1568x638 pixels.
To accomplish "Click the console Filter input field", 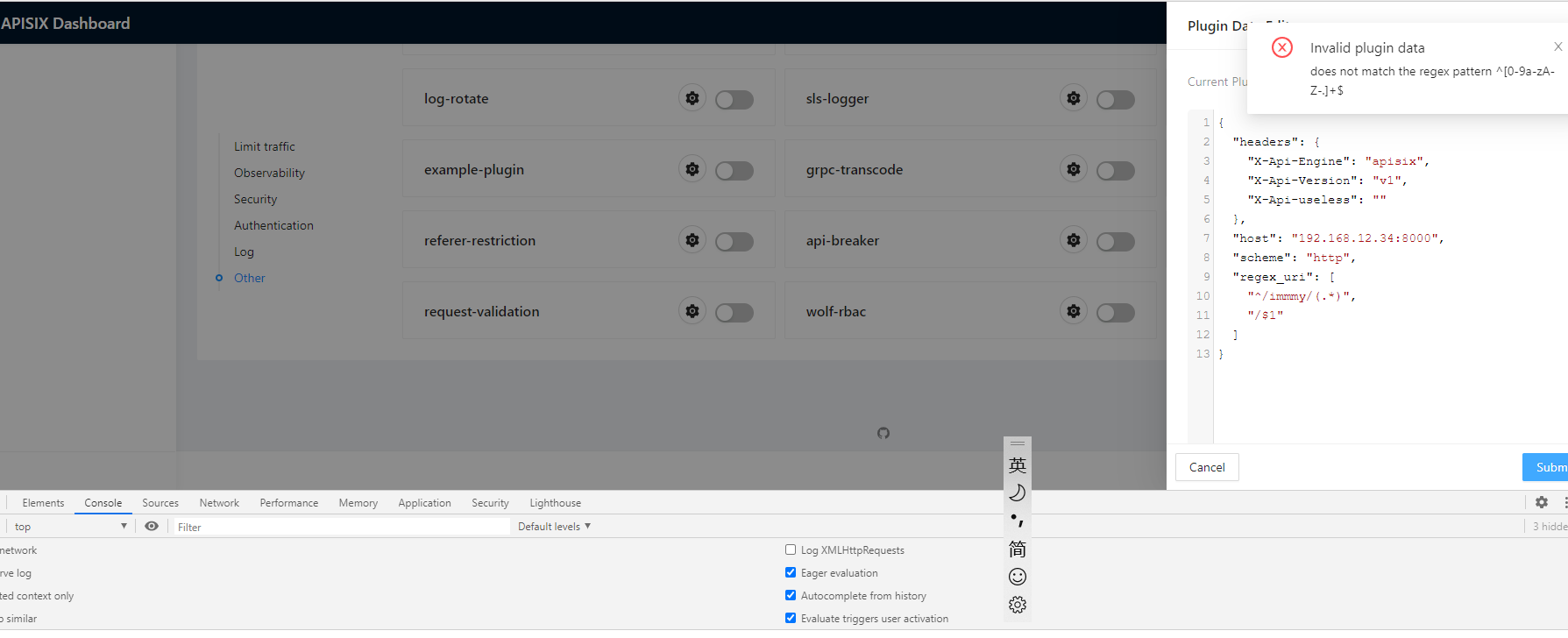I will (x=341, y=527).
